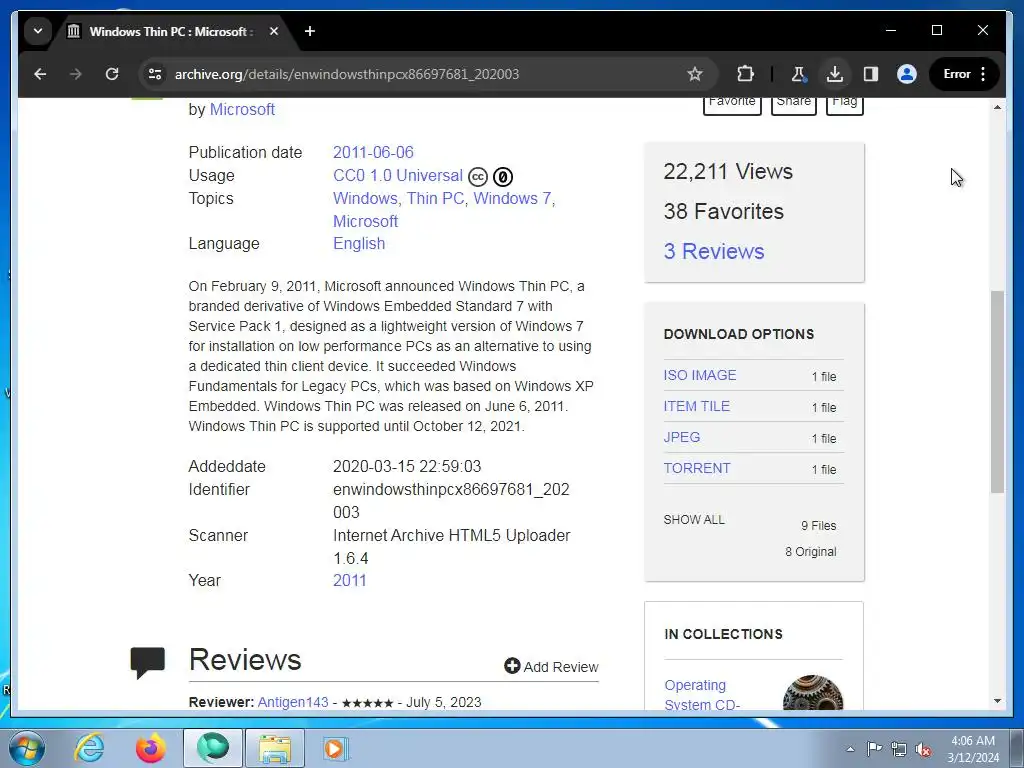The height and width of the screenshot is (768, 1024).
Task: View site information icon in address bar
Action: [x=155, y=74]
